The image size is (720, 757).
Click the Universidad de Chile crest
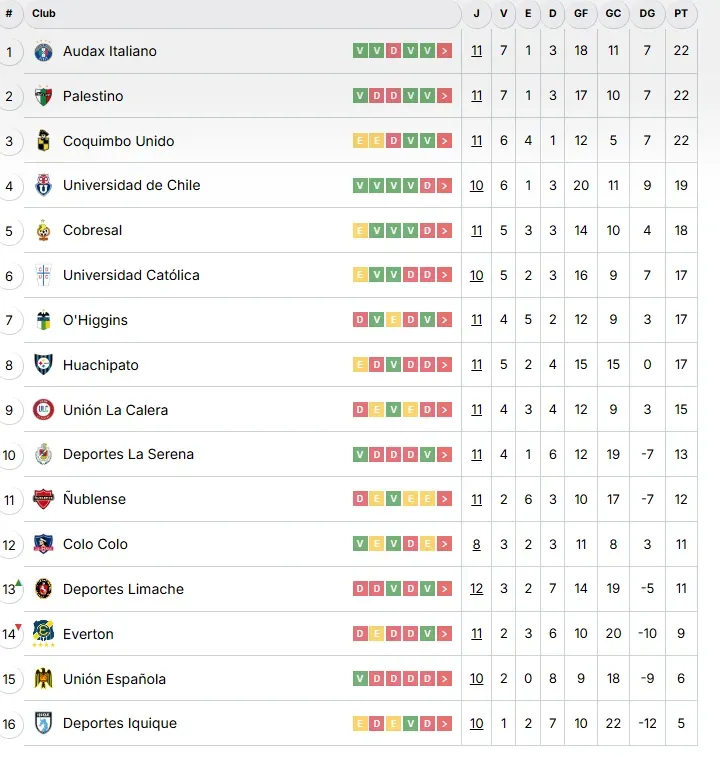click(42, 185)
